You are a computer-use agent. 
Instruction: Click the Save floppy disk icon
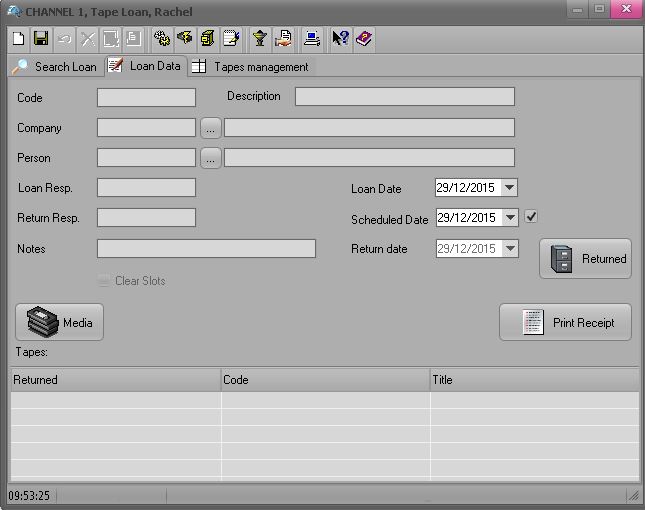[41, 39]
